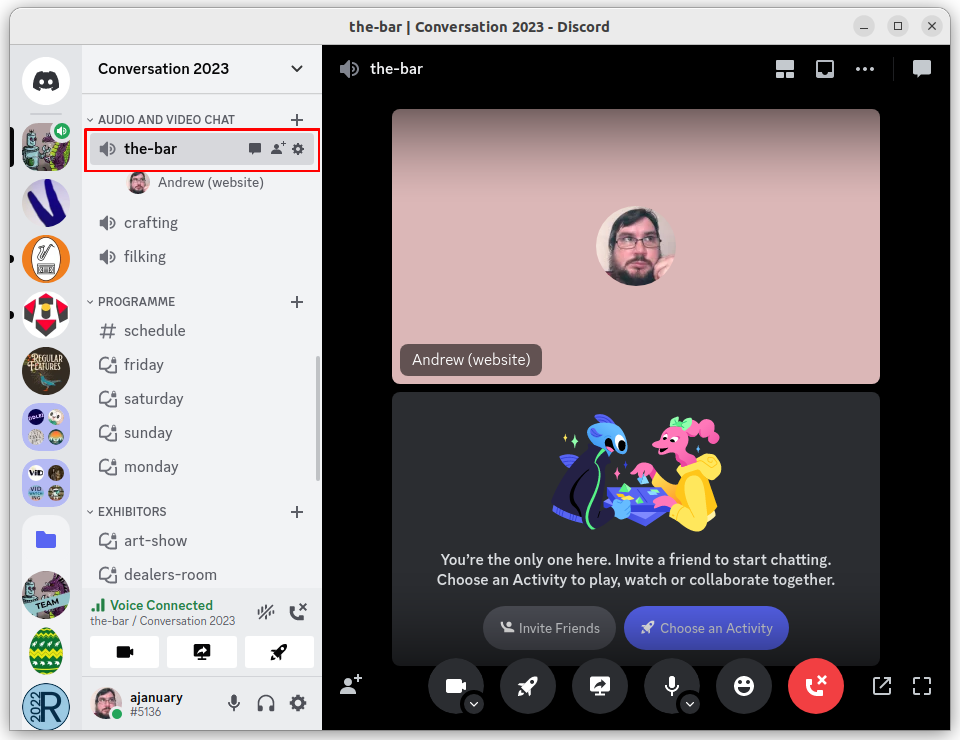
Task: Open the inbox icon in header
Action: 825,69
